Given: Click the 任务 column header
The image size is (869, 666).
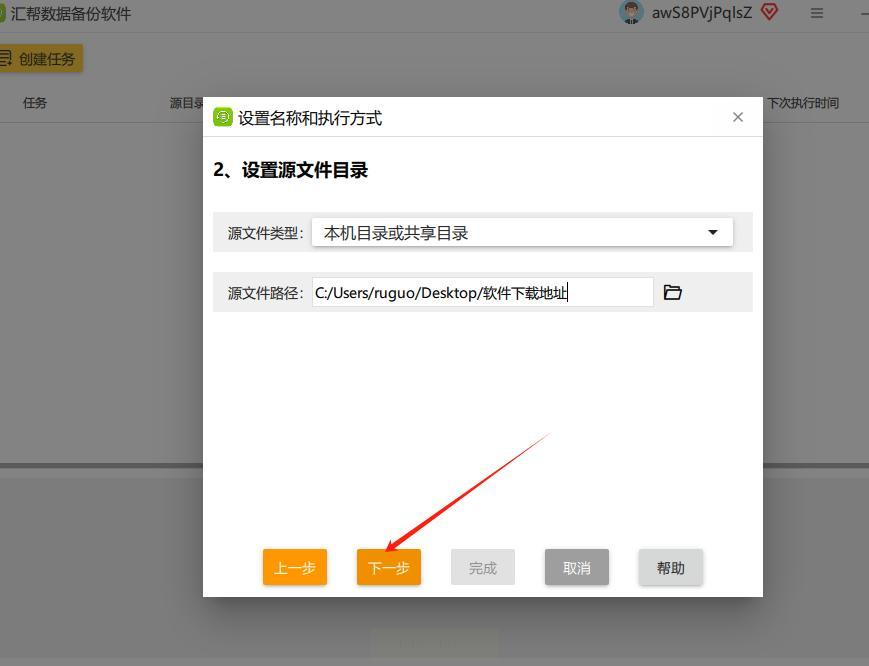Looking at the screenshot, I should [x=35, y=103].
